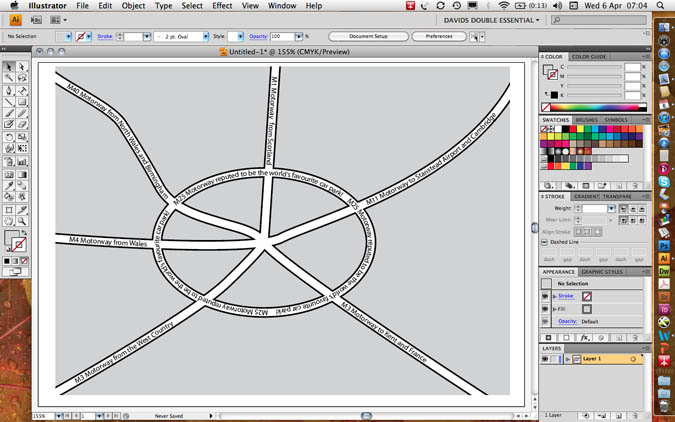Click the Document Setup button

tap(369, 36)
